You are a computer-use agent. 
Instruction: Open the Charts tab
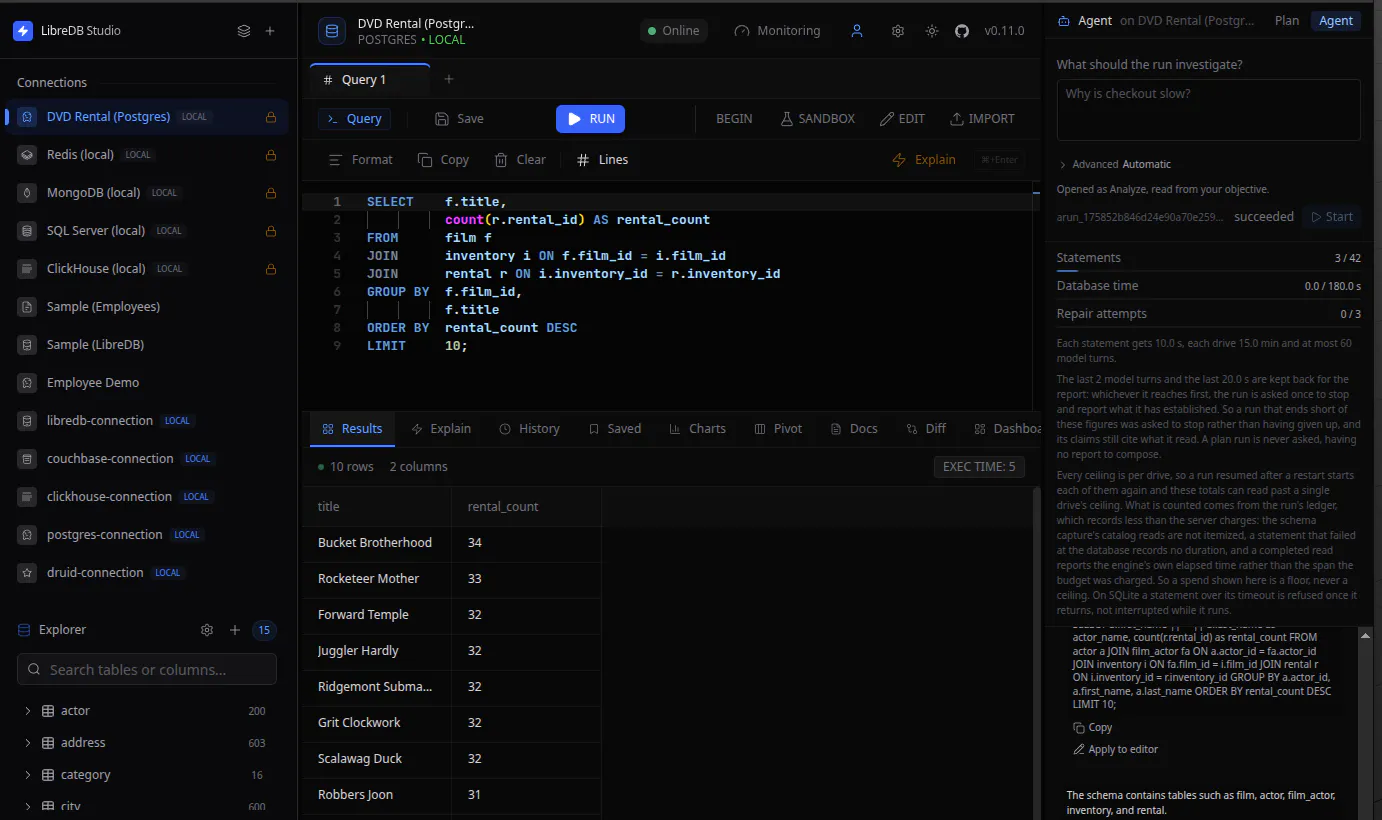click(697, 429)
